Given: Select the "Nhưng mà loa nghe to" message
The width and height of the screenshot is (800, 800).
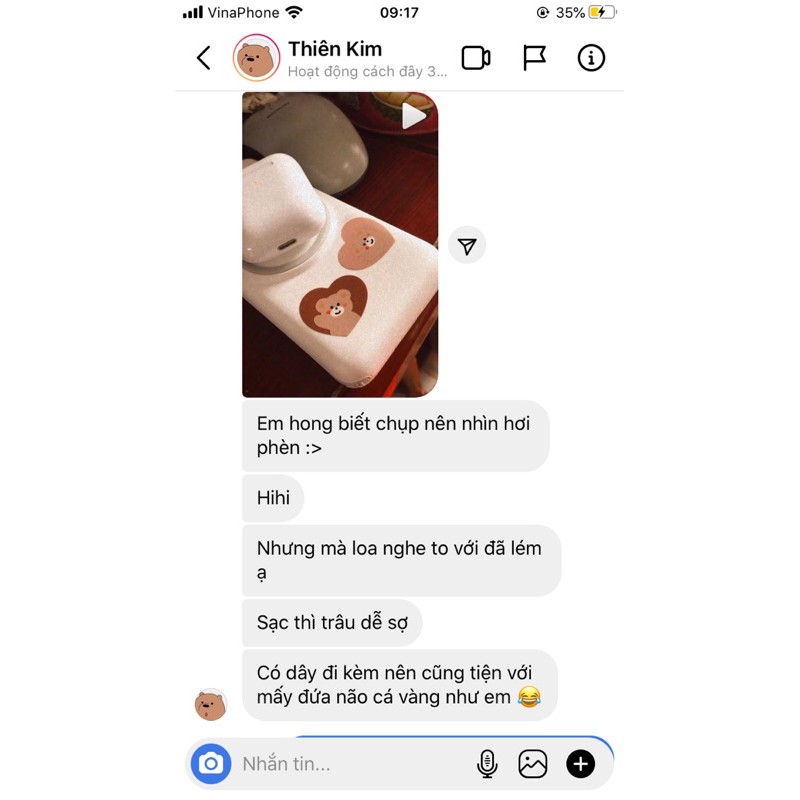Looking at the screenshot, I should point(402,560).
